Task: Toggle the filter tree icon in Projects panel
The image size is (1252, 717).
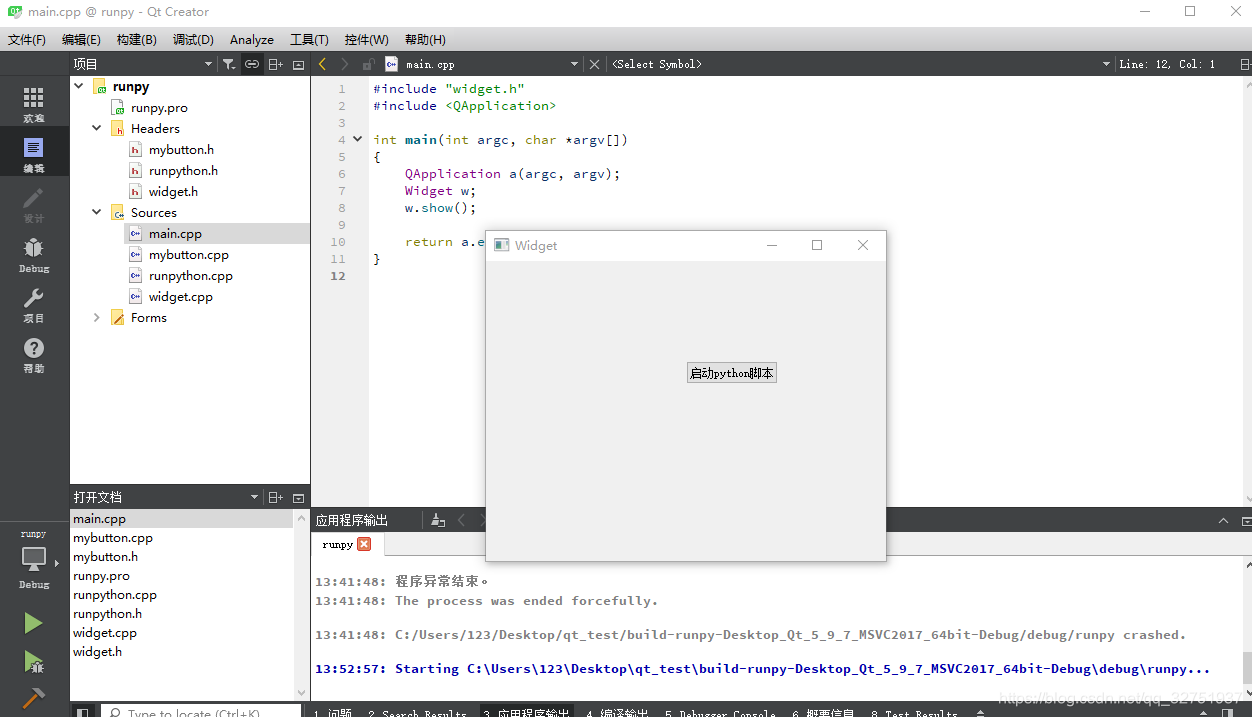Action: pyautogui.click(x=227, y=63)
